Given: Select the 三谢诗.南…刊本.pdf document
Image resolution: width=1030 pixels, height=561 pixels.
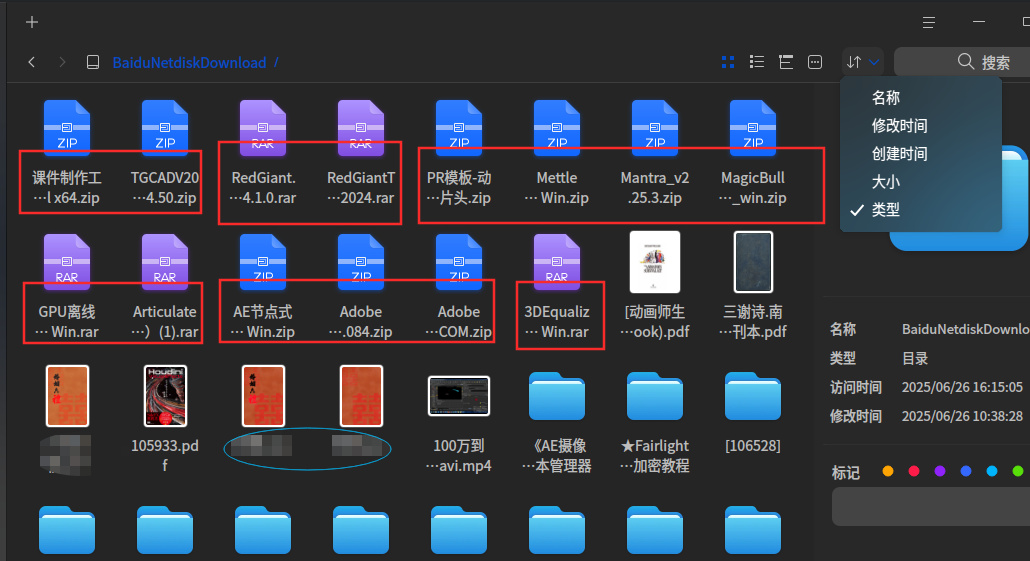Looking at the screenshot, I should coord(753,286).
